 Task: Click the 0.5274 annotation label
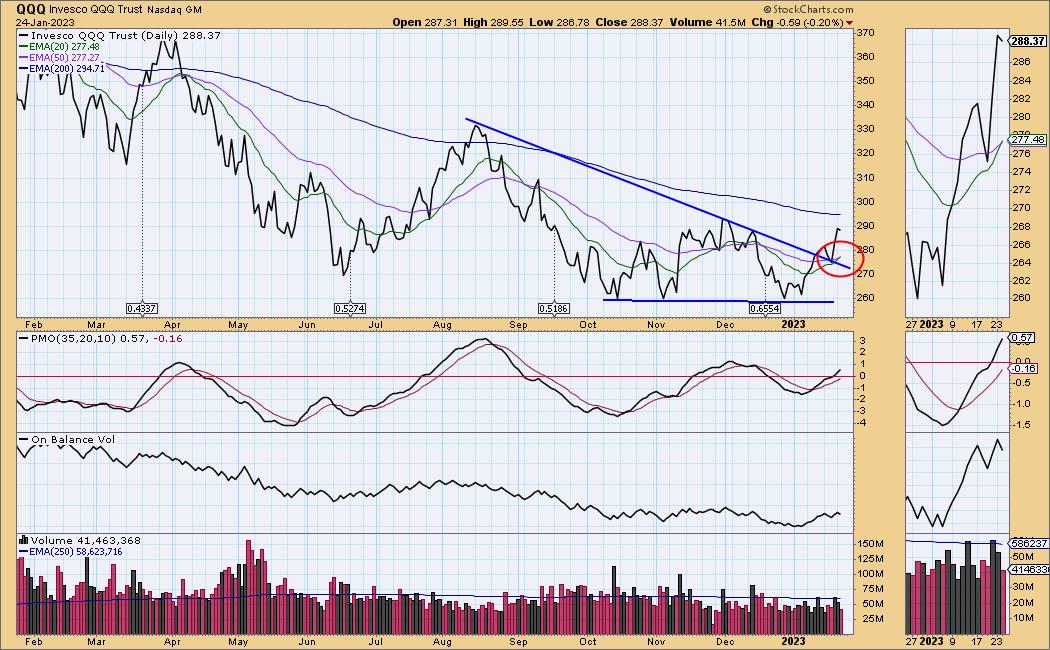click(350, 309)
